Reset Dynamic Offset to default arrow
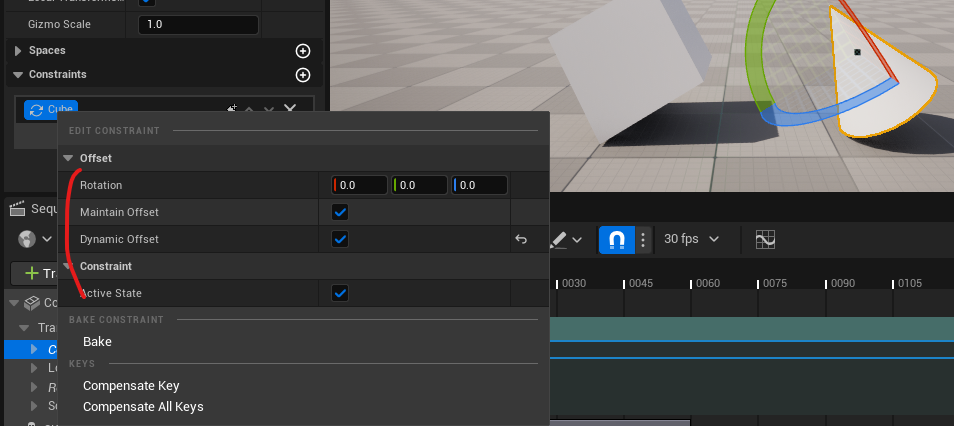Screen dimensions: 954x426 pos(521,239)
